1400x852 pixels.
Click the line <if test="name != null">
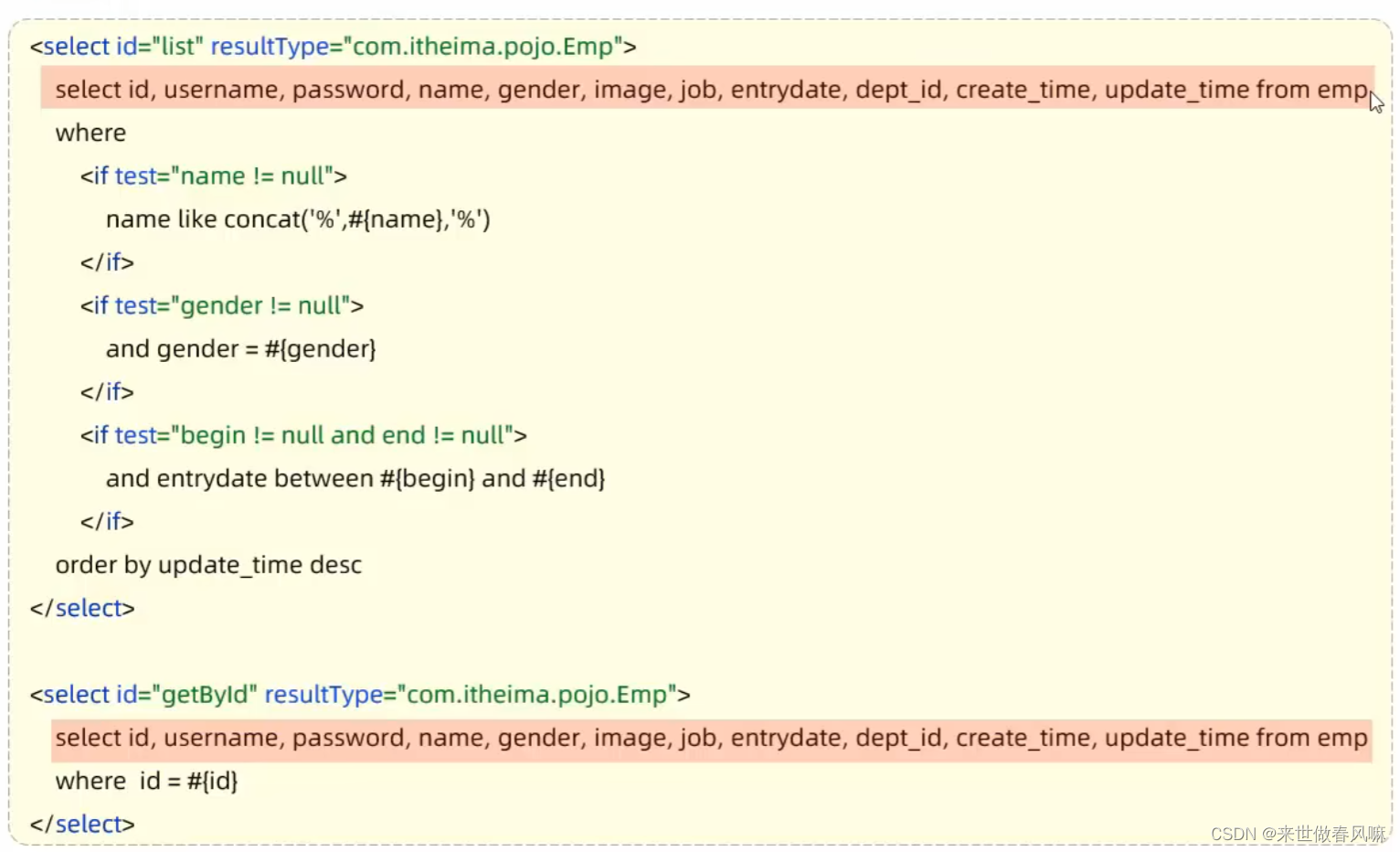pyautogui.click(x=213, y=176)
